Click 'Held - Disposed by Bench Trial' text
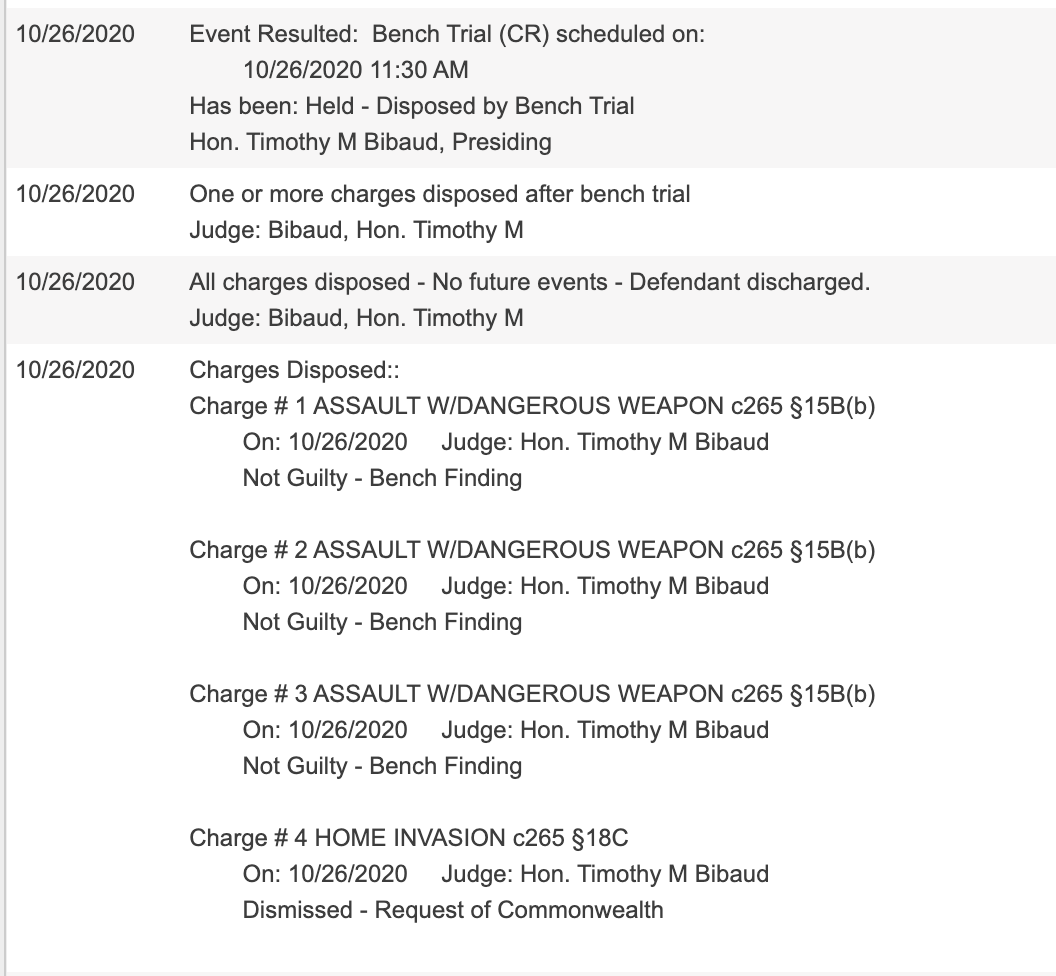This screenshot has height=976, width=1056. click(411, 106)
